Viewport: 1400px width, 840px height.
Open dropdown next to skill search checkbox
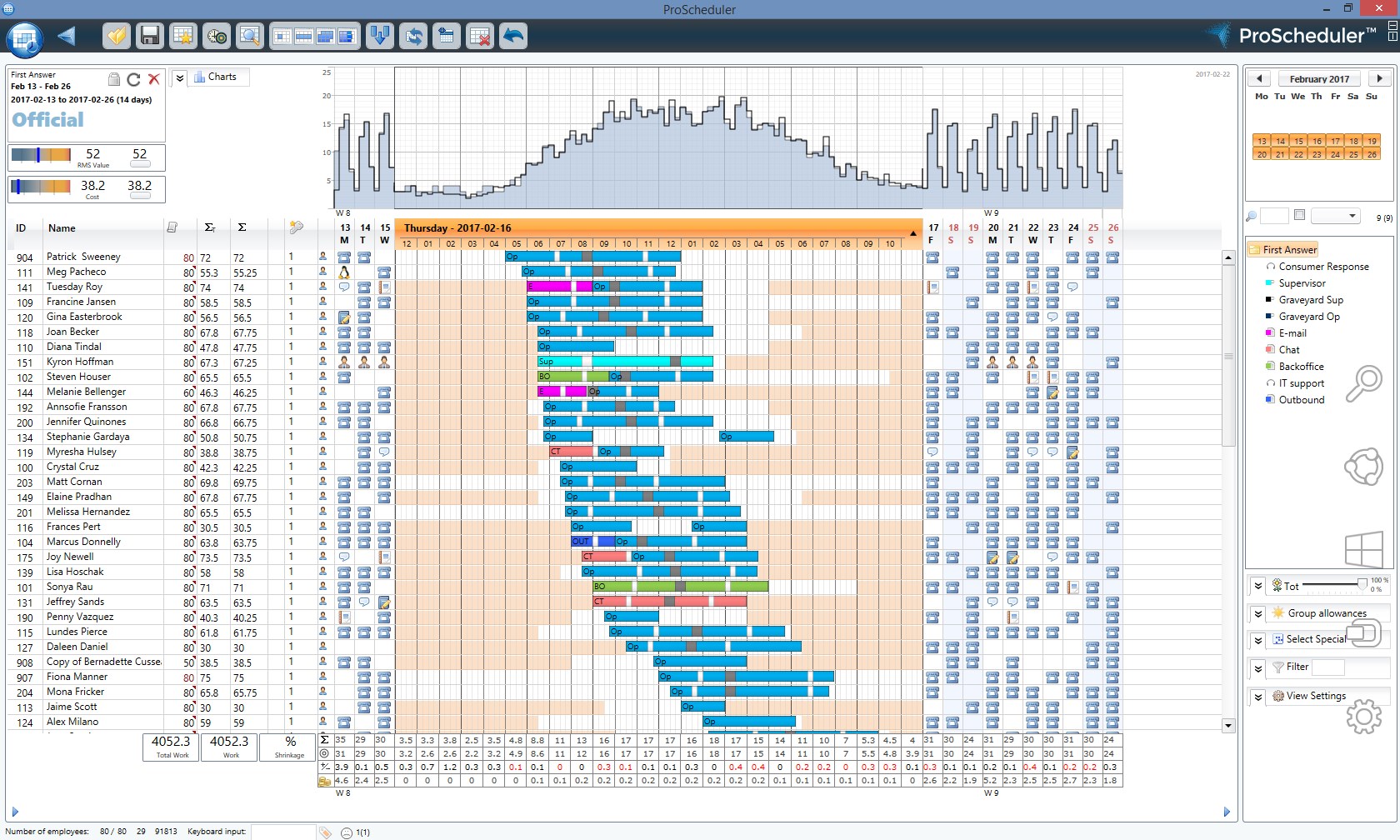(1336, 216)
